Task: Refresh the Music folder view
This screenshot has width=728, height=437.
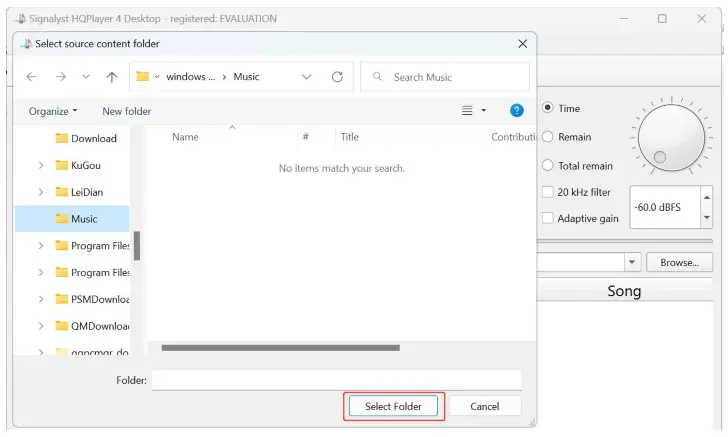Action: 338,77
